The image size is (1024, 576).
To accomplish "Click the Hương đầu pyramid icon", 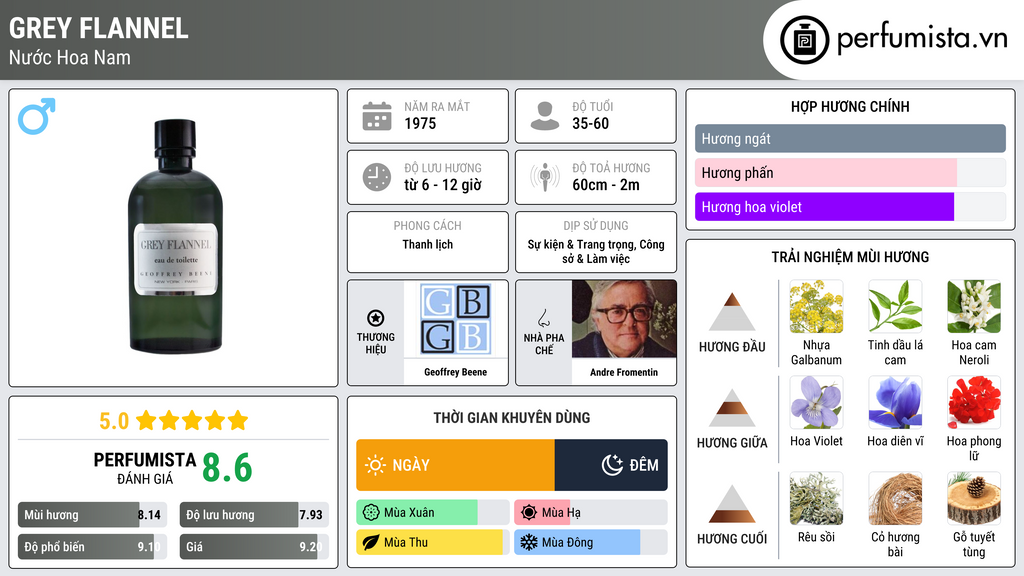I will (732, 312).
